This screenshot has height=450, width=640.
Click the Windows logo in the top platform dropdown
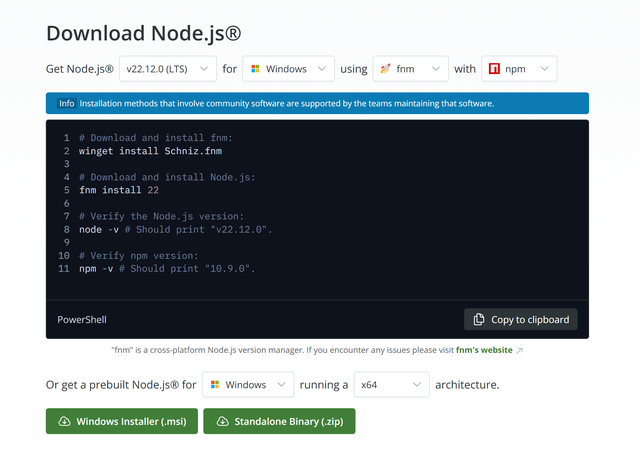coord(256,69)
